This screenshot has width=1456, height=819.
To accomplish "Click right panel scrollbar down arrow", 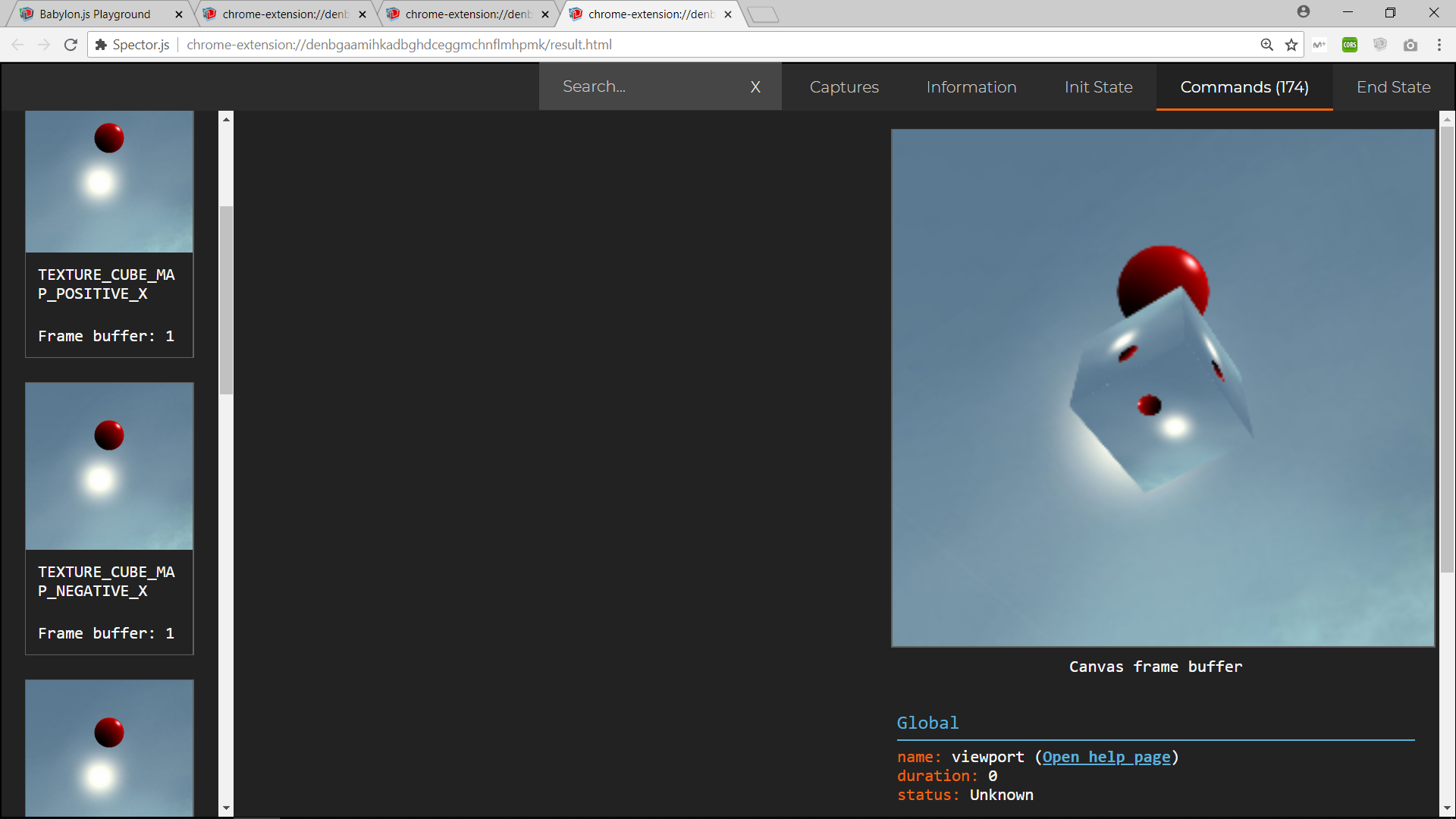I will (x=1447, y=809).
